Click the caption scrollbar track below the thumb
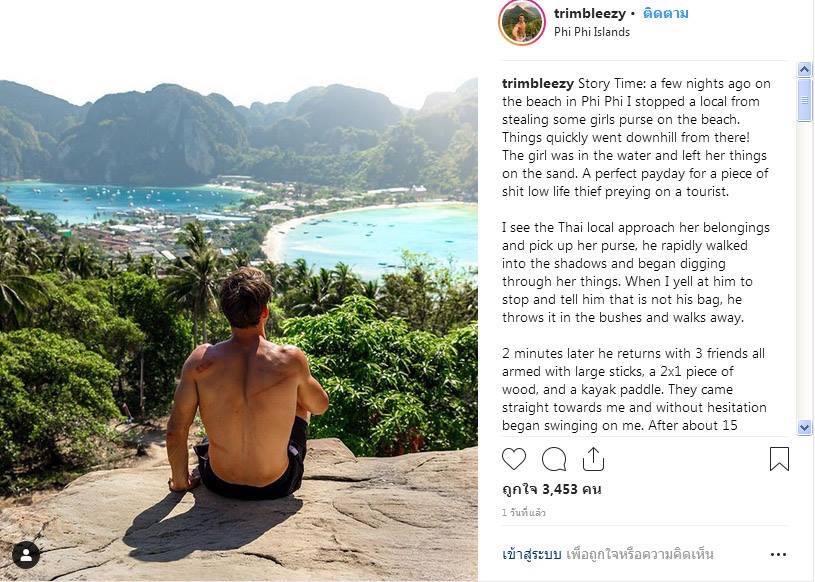This screenshot has height=582, width=815. click(x=805, y=280)
